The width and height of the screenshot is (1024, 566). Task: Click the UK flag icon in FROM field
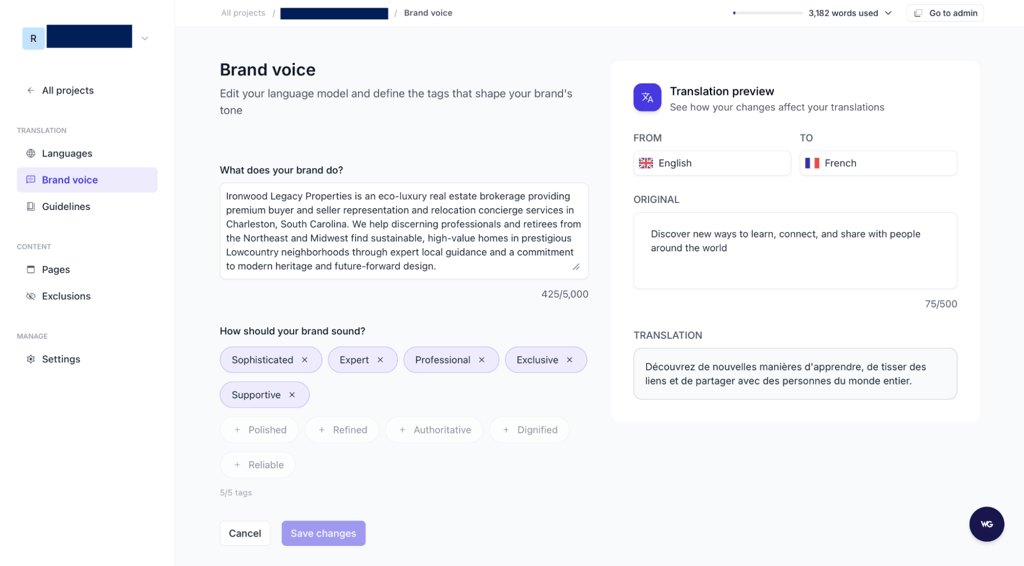click(646, 163)
